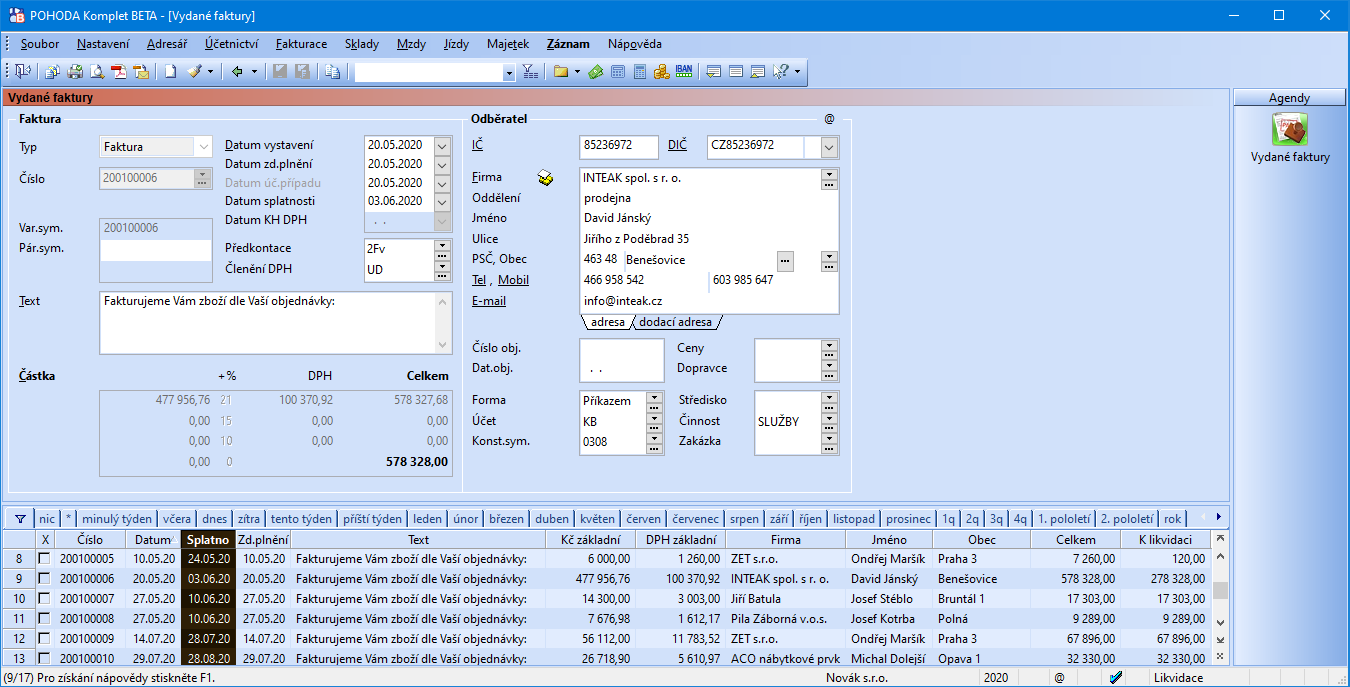Click the Pár.sym. input field
Screen dimensions: 1350x687
156,250
